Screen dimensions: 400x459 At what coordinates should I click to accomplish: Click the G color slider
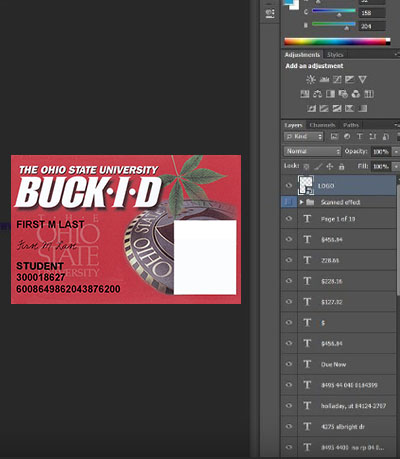(x=333, y=12)
